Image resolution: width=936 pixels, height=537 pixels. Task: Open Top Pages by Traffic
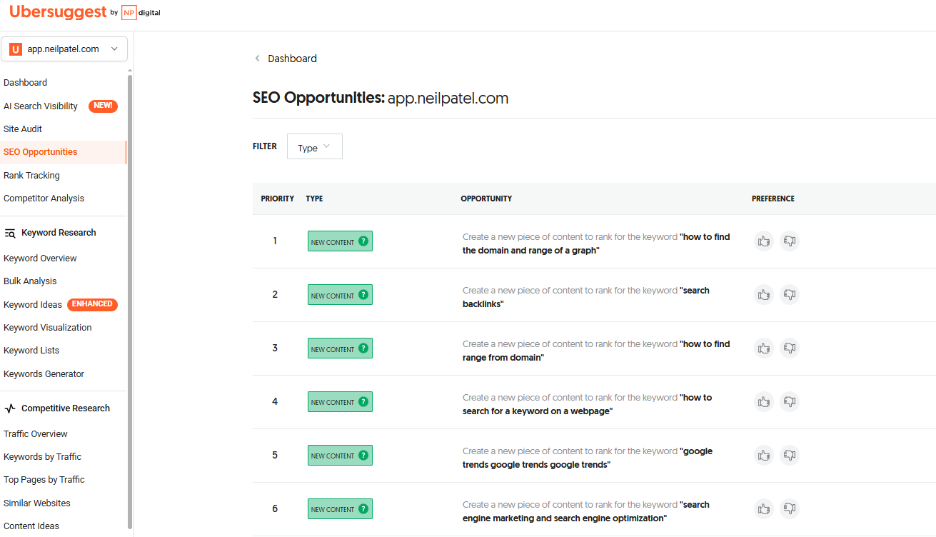(x=44, y=480)
